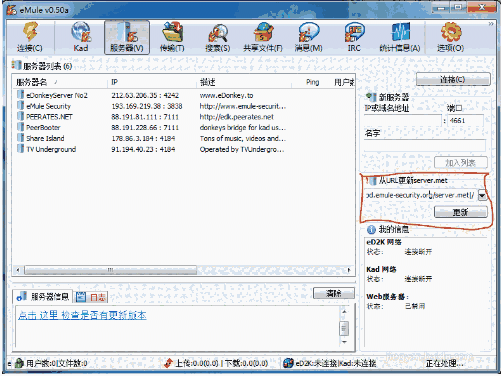The width and height of the screenshot is (501, 376).
Task: Click the eD2K connection status globe icon
Action: pyautogui.click(x=288, y=363)
